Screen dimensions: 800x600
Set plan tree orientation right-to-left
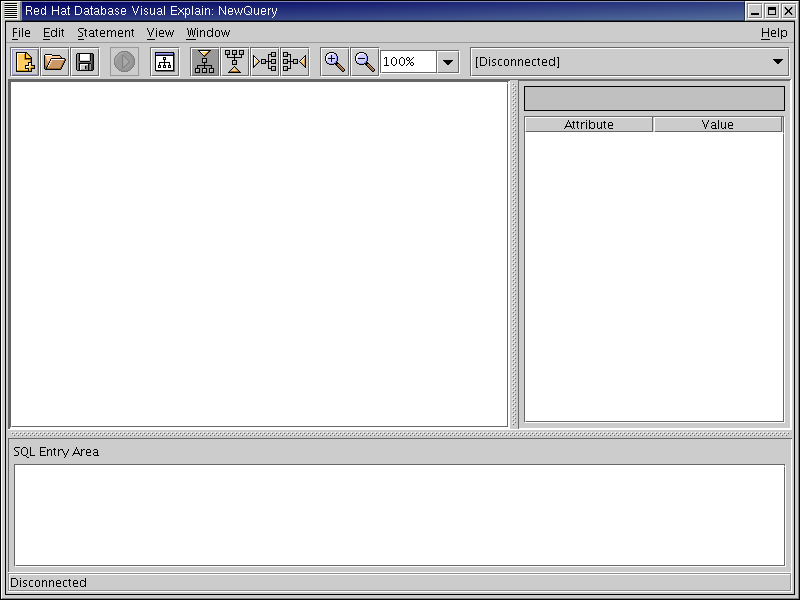(295, 62)
